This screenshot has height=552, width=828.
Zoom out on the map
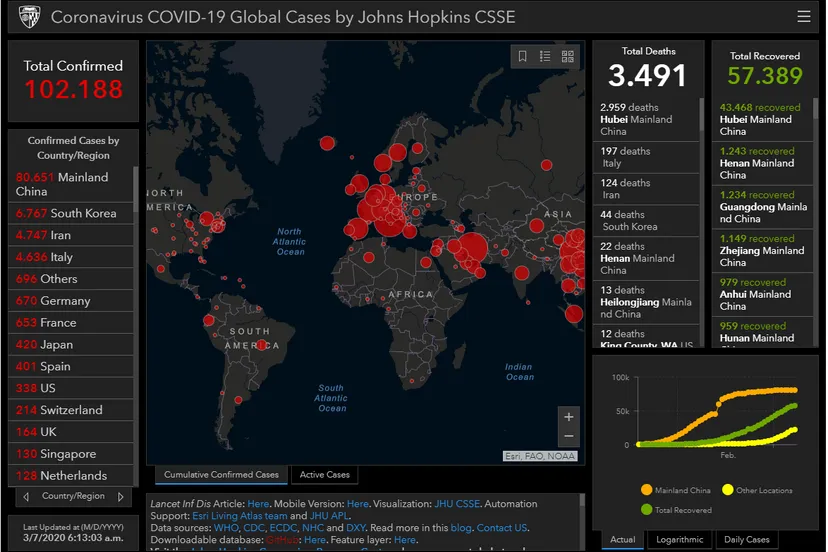click(x=569, y=436)
